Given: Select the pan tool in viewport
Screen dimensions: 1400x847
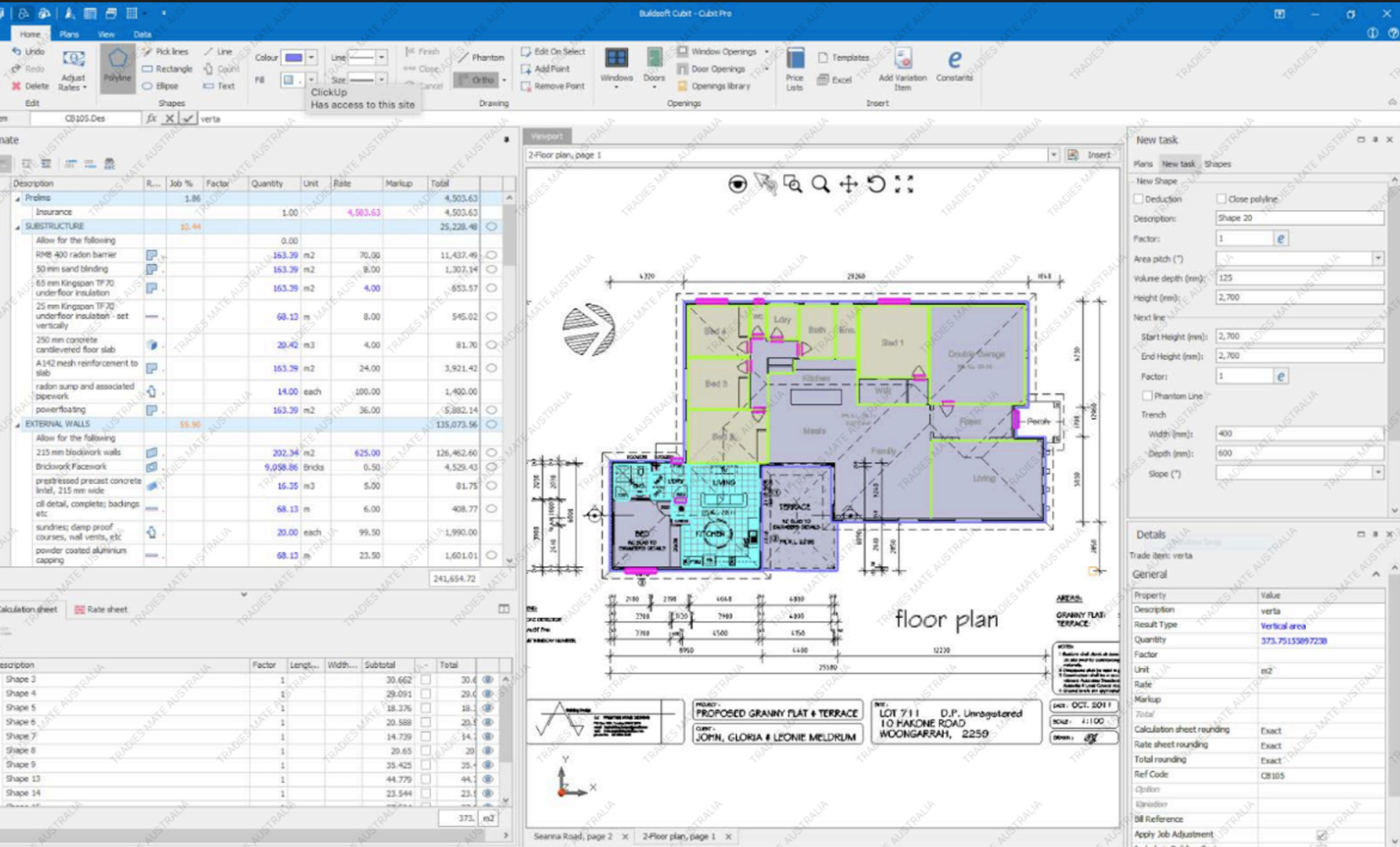Looking at the screenshot, I should [x=848, y=184].
